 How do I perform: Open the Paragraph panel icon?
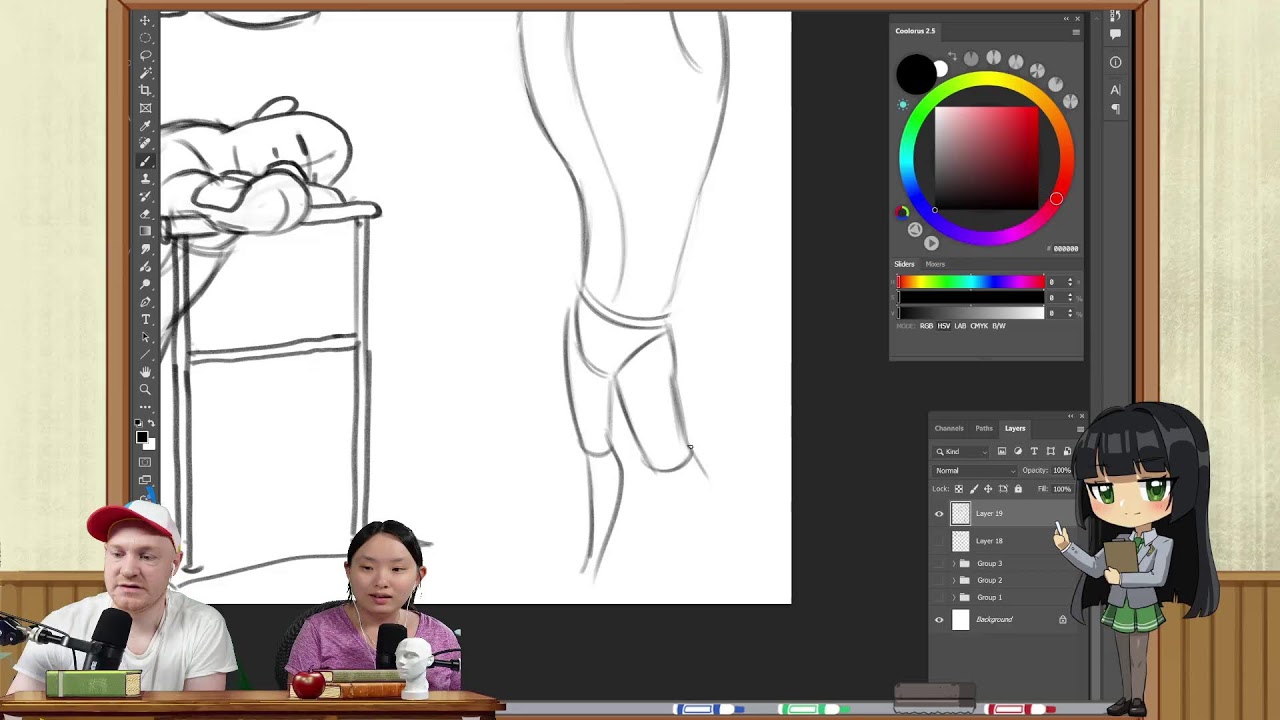(x=1115, y=109)
